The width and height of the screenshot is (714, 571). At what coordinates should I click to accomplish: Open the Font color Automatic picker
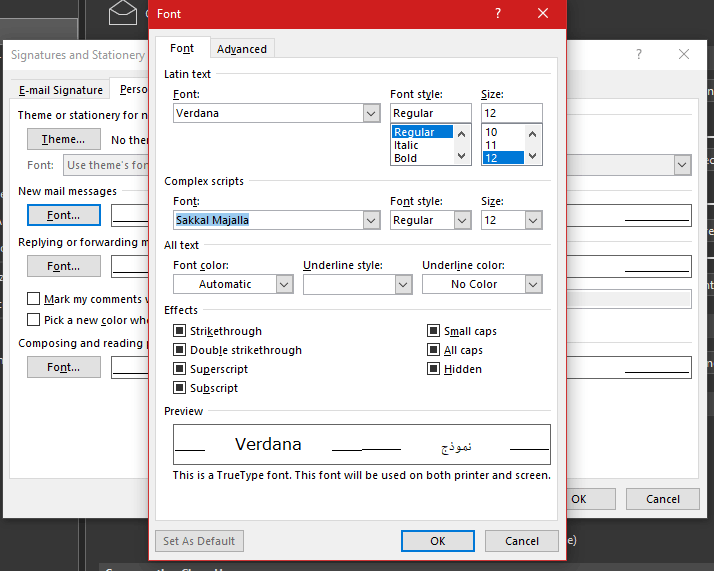(x=233, y=285)
